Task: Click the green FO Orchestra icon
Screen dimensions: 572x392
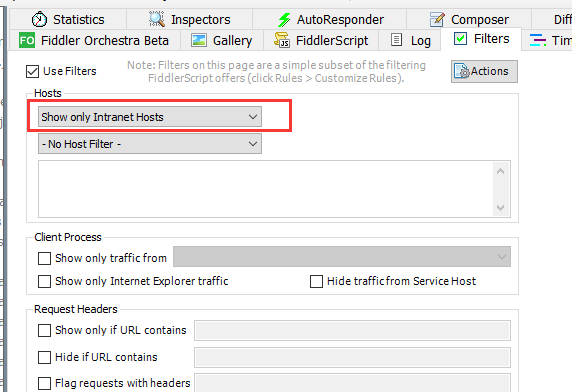Action: pyautogui.click(x=27, y=40)
